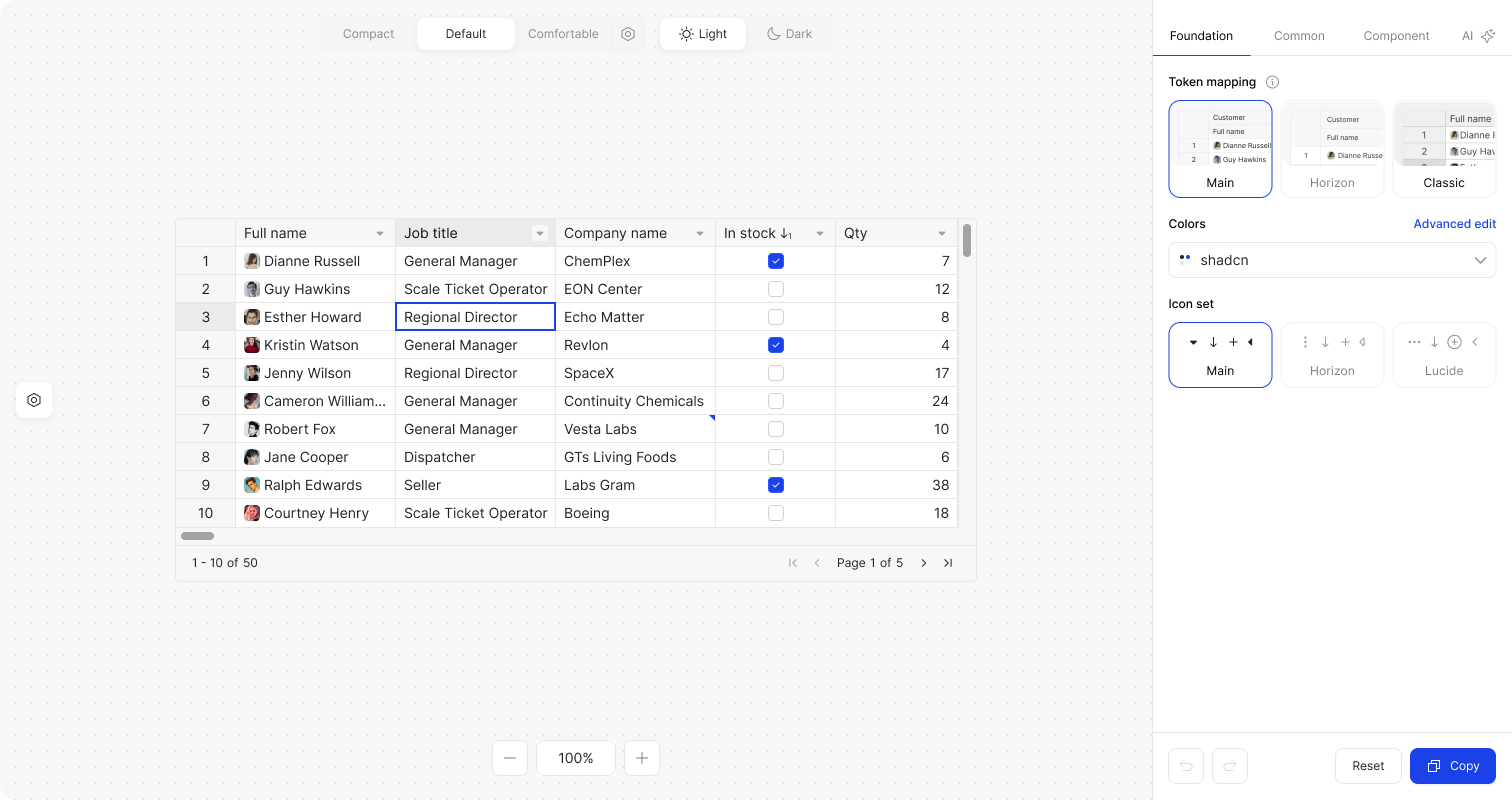Click the settings icon on left edge

pos(34,400)
